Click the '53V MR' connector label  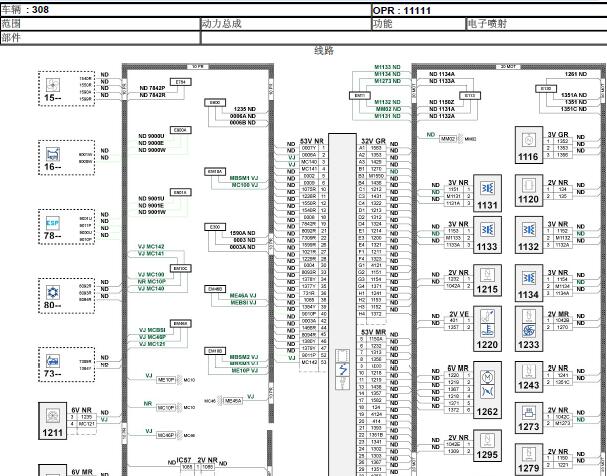pyautogui.click(x=373, y=332)
